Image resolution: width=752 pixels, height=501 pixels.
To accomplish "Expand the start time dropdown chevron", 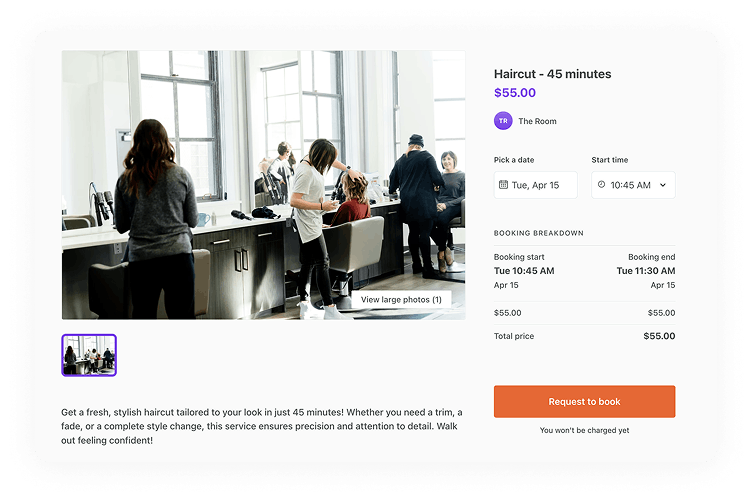I will pyautogui.click(x=663, y=185).
